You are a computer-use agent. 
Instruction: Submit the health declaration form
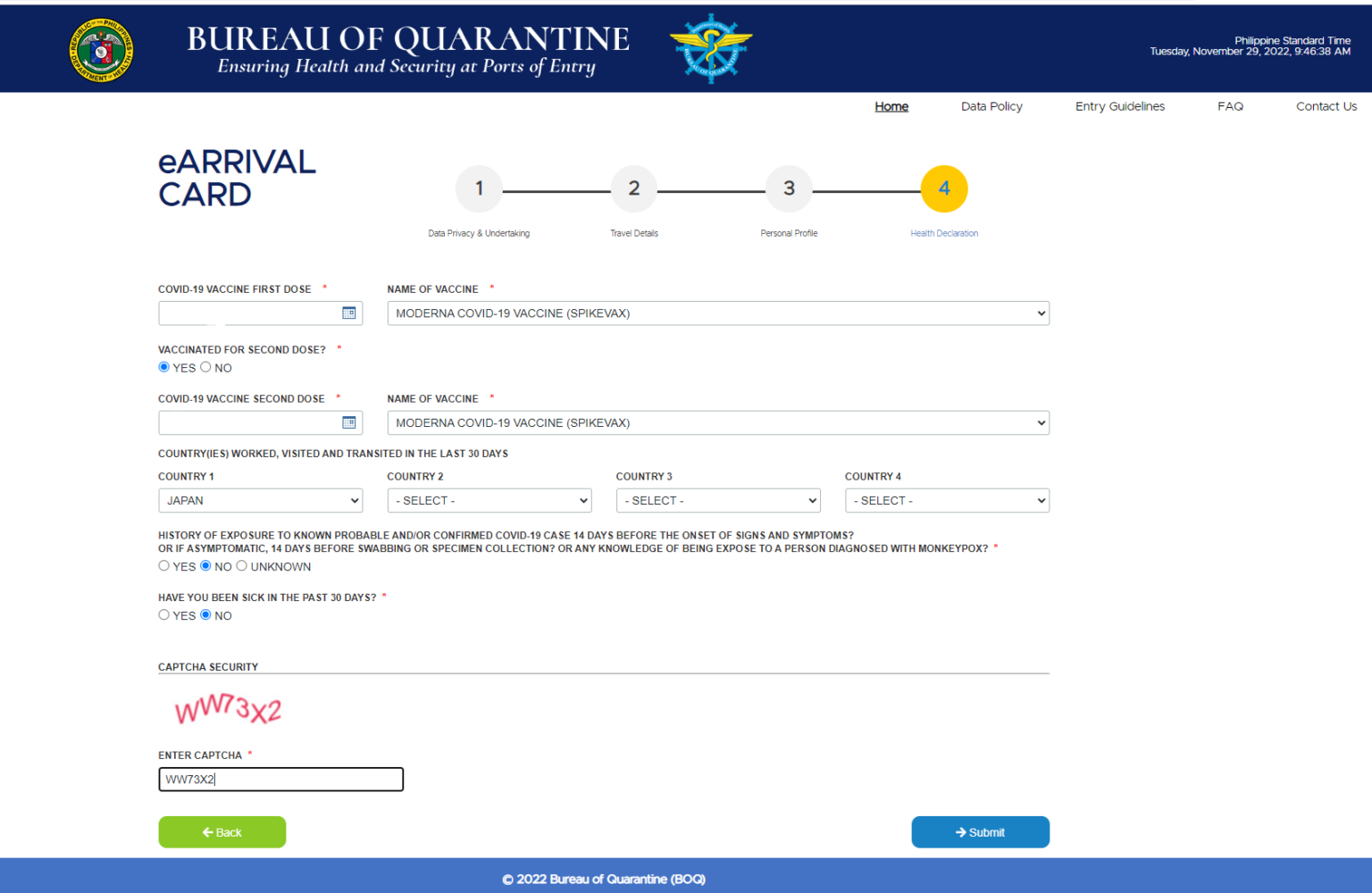point(980,832)
